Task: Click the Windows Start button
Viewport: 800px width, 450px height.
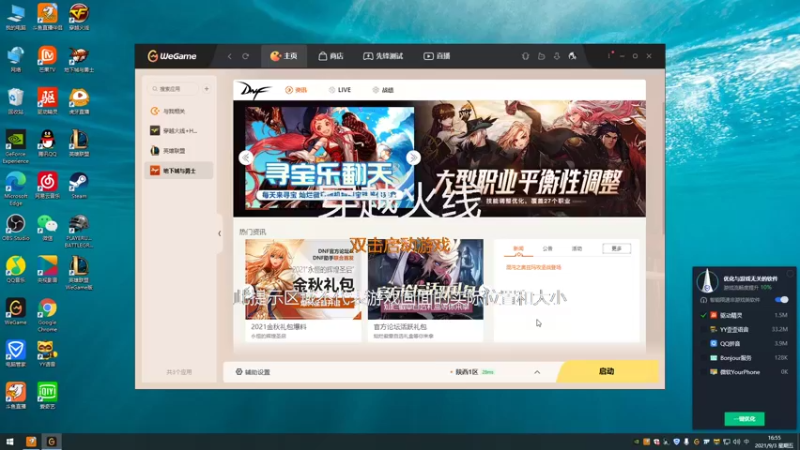Action: 10,442
